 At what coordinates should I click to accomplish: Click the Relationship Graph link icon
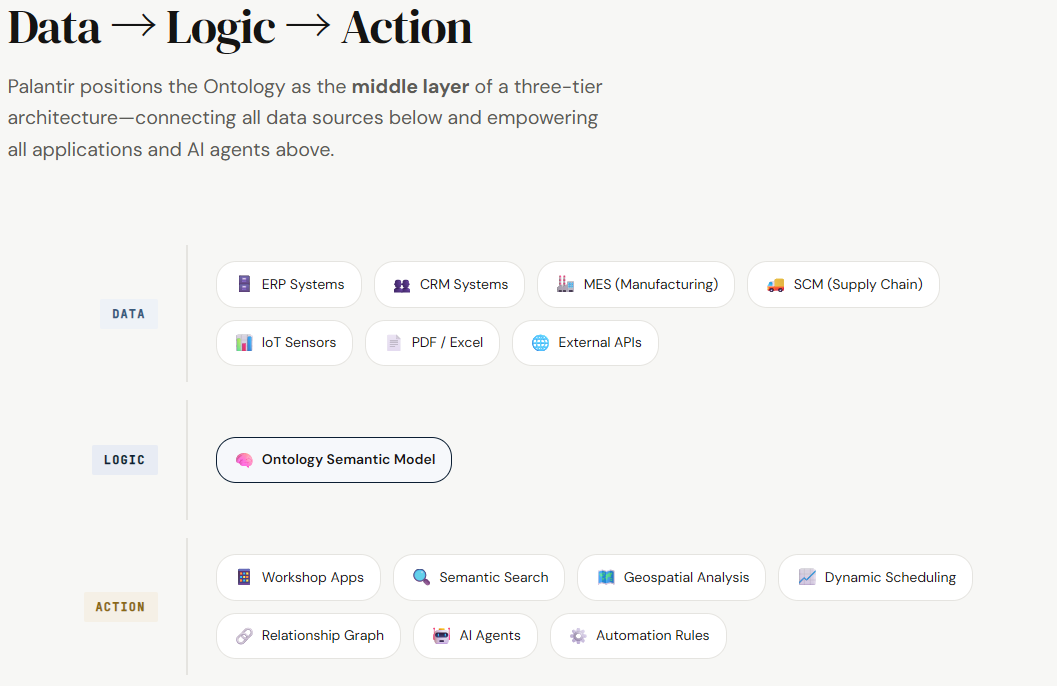244,635
